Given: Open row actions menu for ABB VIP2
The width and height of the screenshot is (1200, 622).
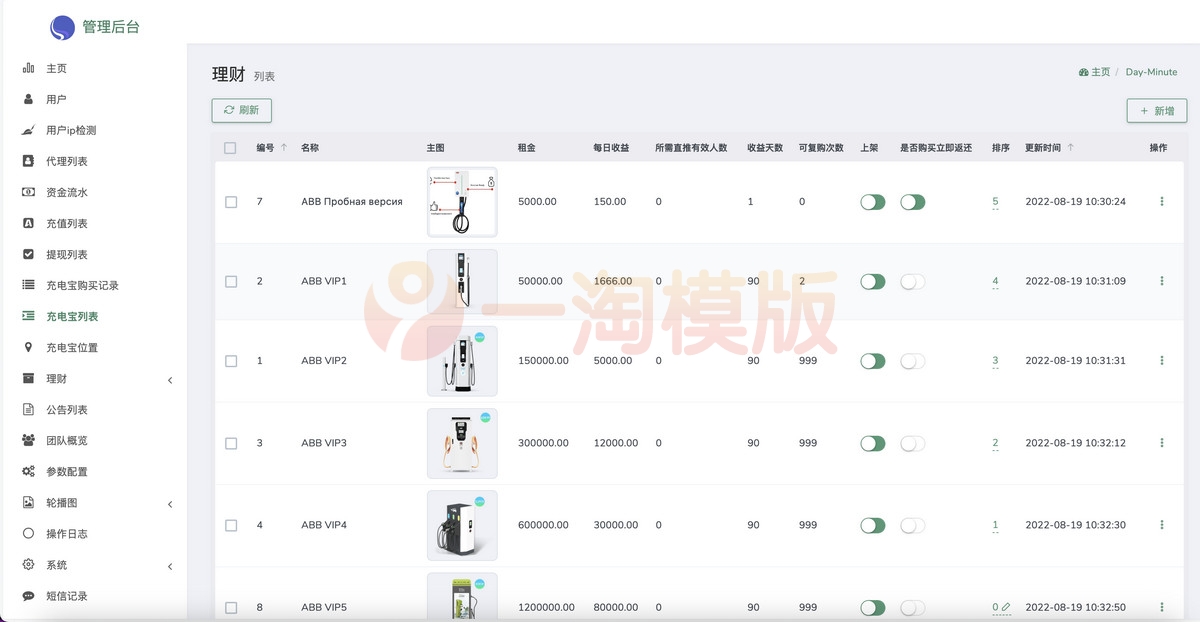Looking at the screenshot, I should (1162, 361).
